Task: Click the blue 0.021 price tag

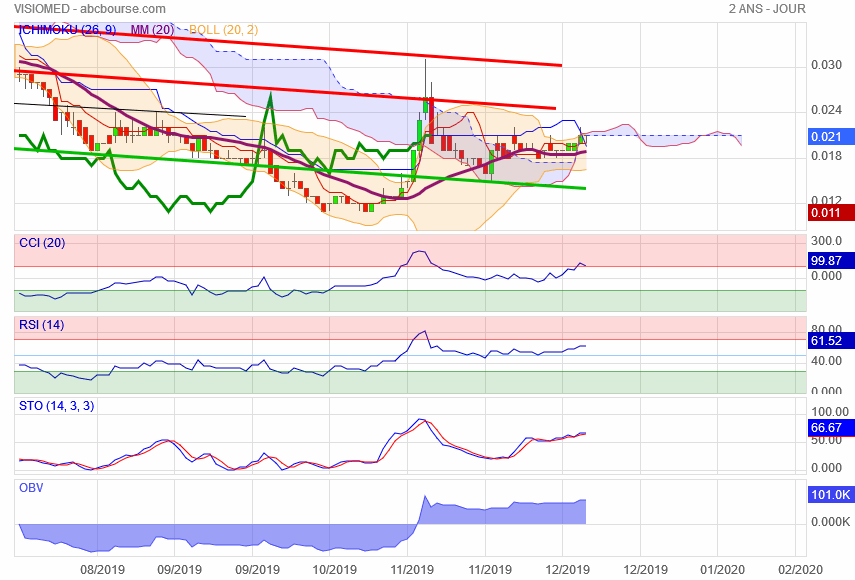Action: 830,137
